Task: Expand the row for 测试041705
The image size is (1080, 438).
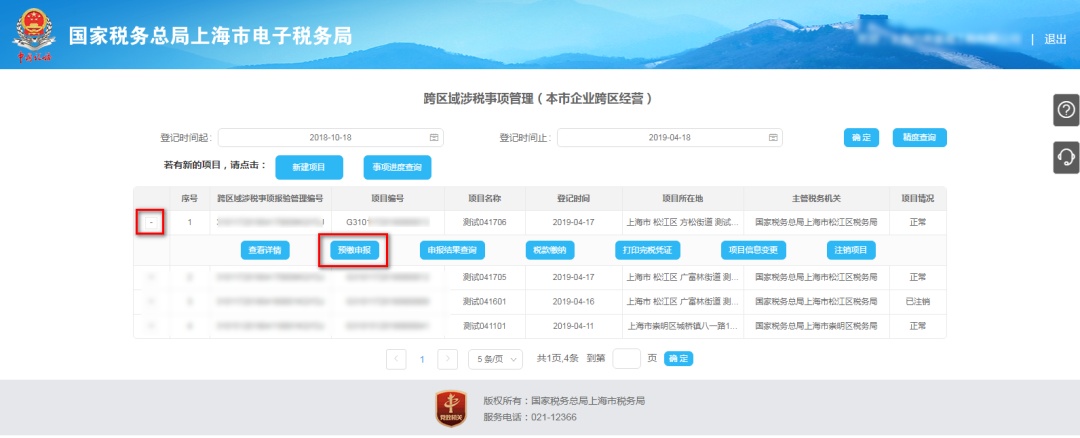Action: [x=151, y=277]
